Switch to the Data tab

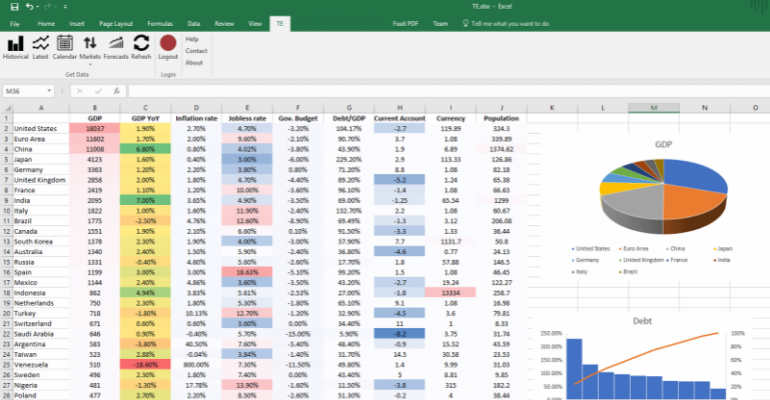click(x=193, y=24)
